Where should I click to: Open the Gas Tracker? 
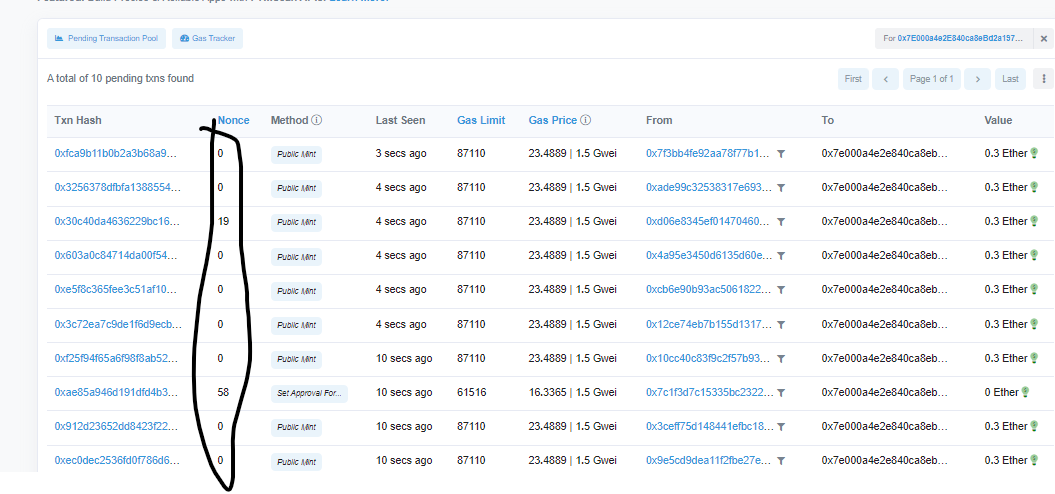click(x=207, y=38)
